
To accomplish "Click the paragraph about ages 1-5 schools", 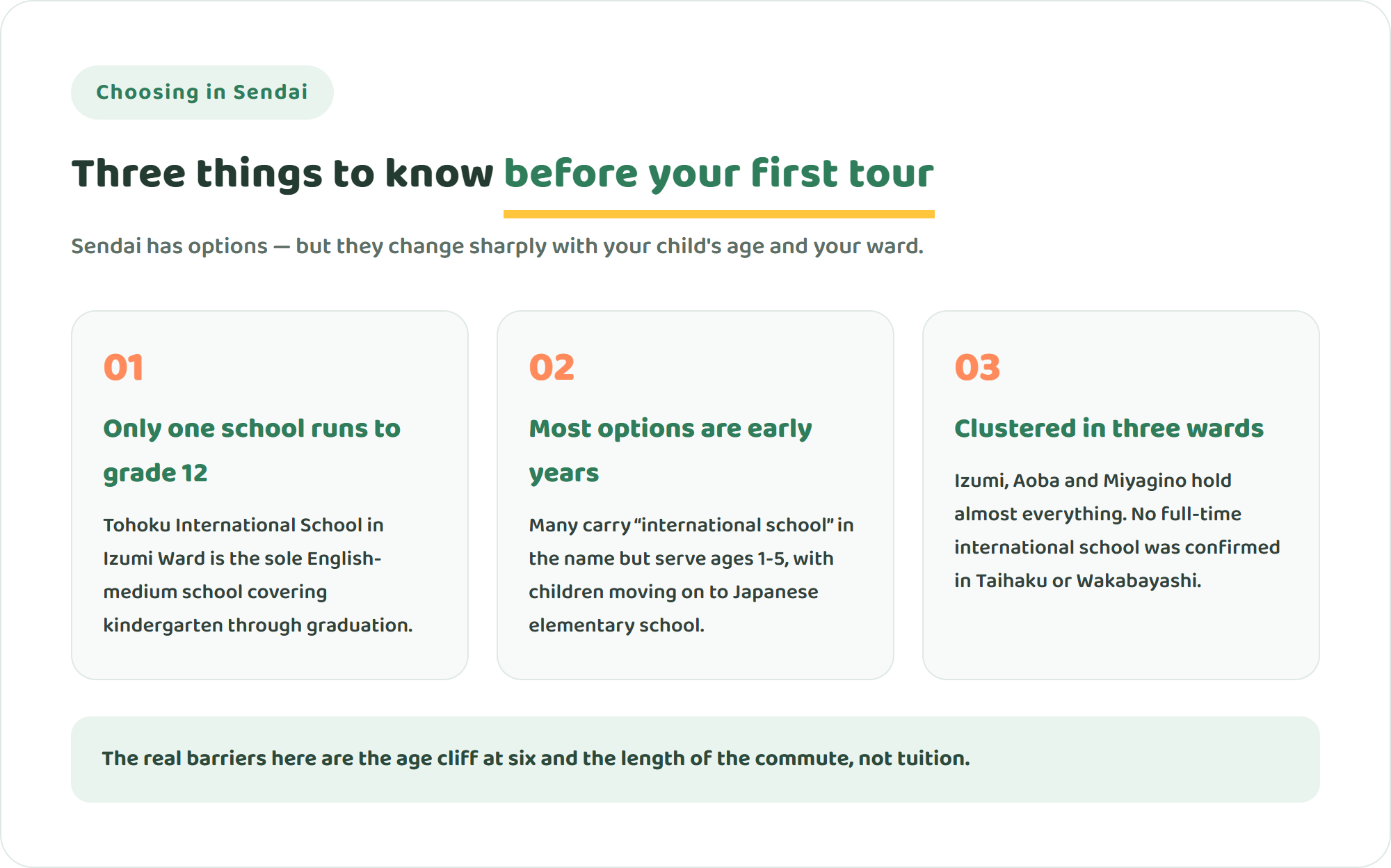I will (691, 575).
